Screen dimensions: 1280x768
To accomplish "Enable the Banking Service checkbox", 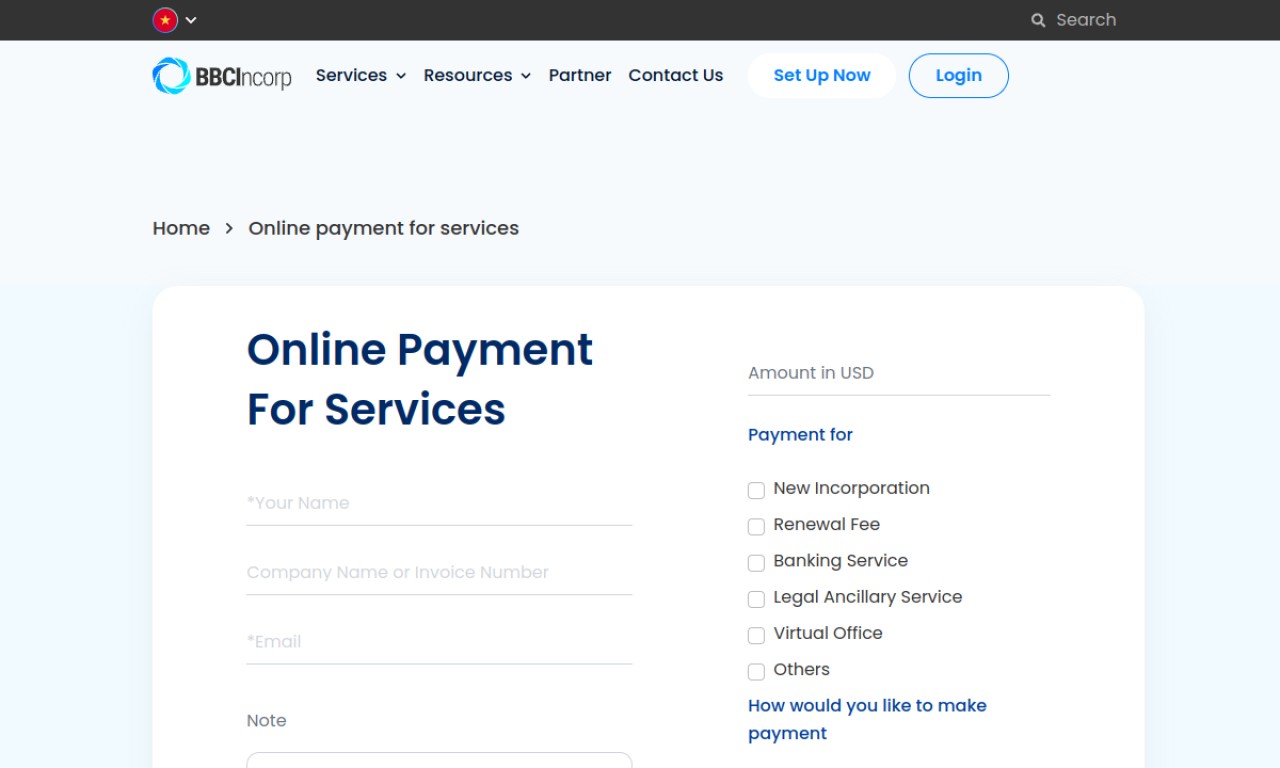I will 756,563.
